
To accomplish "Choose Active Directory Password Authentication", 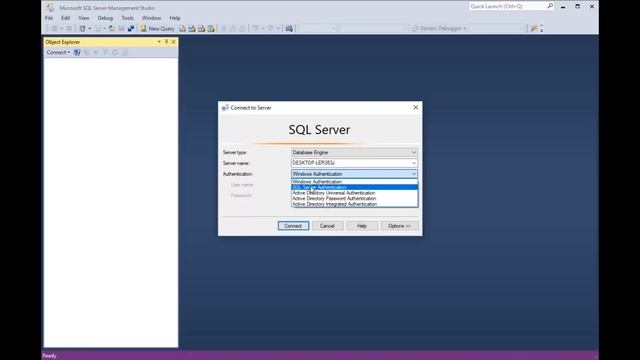I will [x=354, y=198].
